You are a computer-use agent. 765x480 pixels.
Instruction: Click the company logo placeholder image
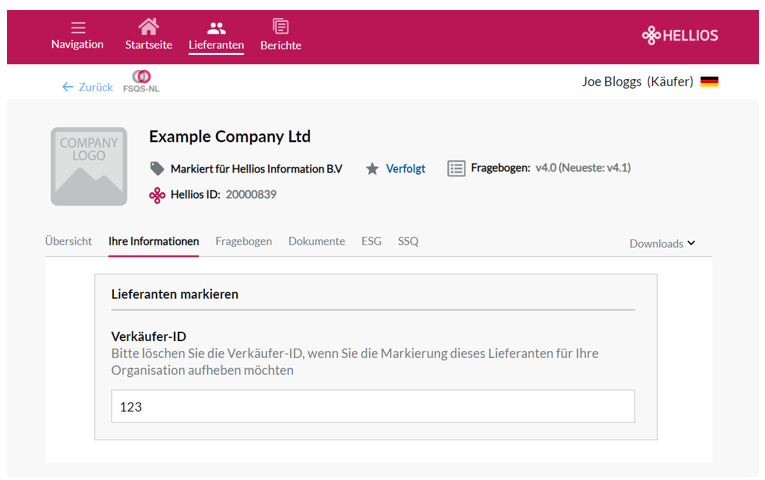tap(89, 166)
